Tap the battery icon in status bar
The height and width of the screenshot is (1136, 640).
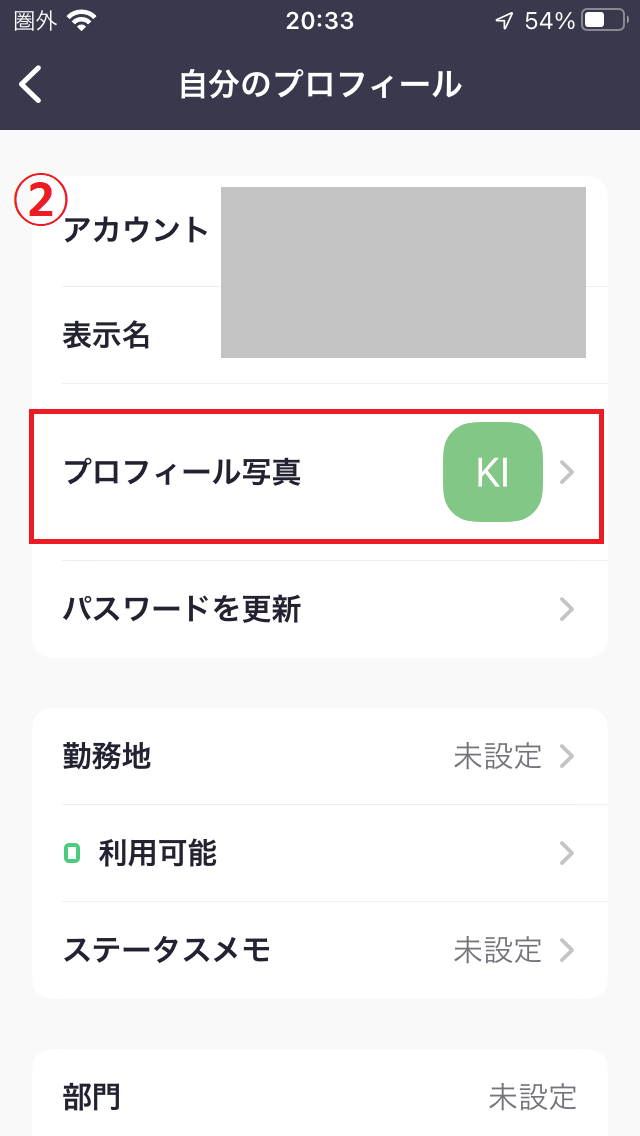(603, 21)
